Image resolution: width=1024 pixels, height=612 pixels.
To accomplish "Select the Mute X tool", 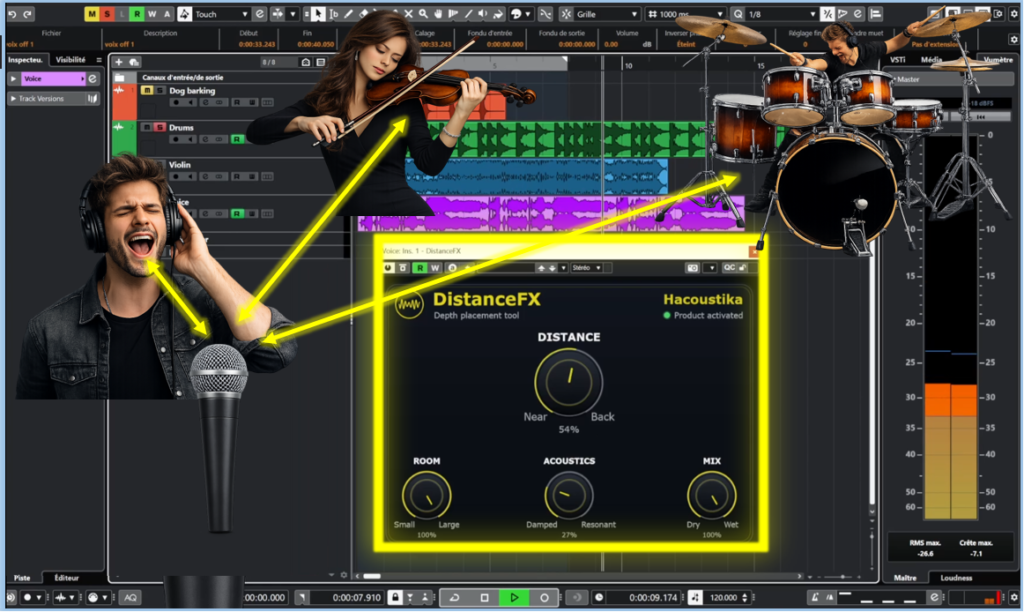I will [x=408, y=14].
